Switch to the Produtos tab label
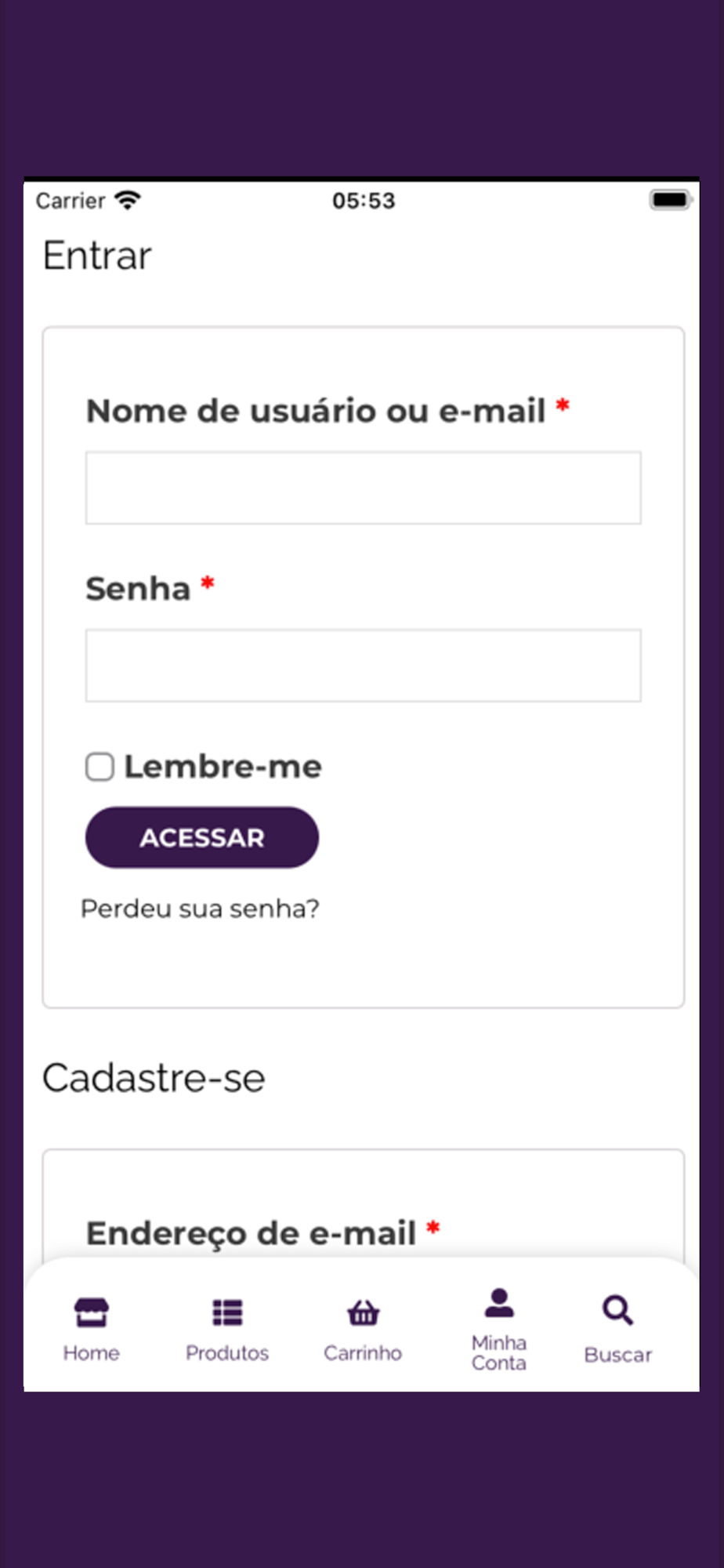 pyautogui.click(x=227, y=1353)
